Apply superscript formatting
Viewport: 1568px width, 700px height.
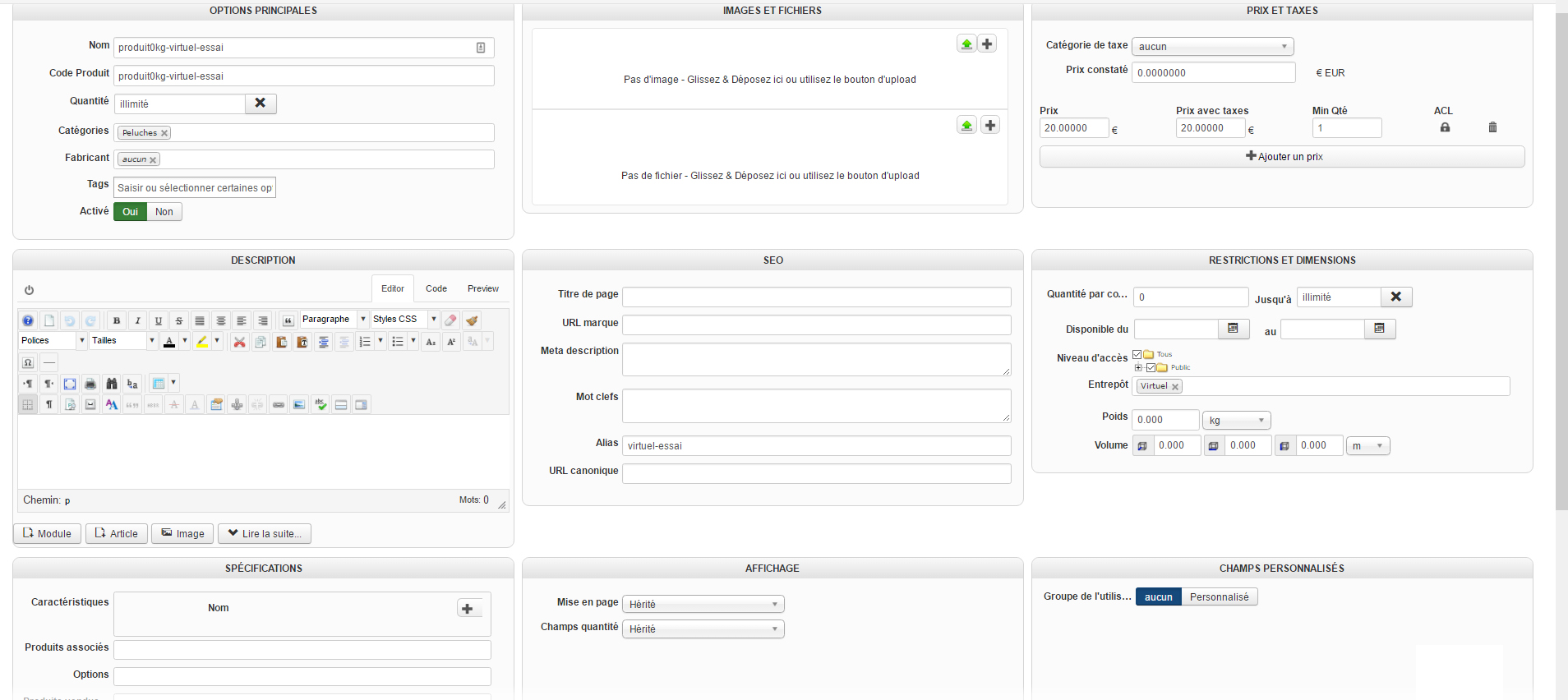coord(451,342)
